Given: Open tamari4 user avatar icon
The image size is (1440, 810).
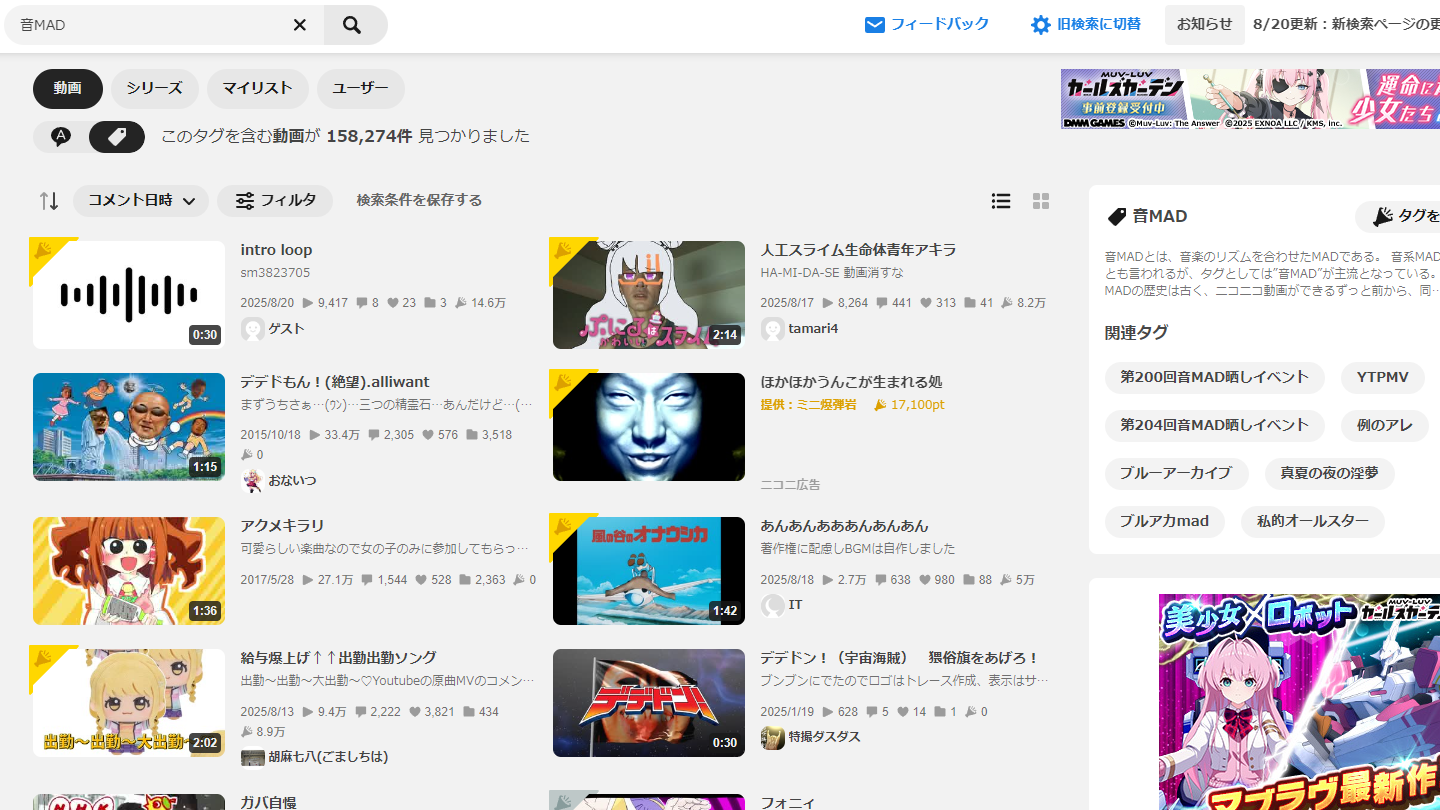Looking at the screenshot, I should (773, 329).
